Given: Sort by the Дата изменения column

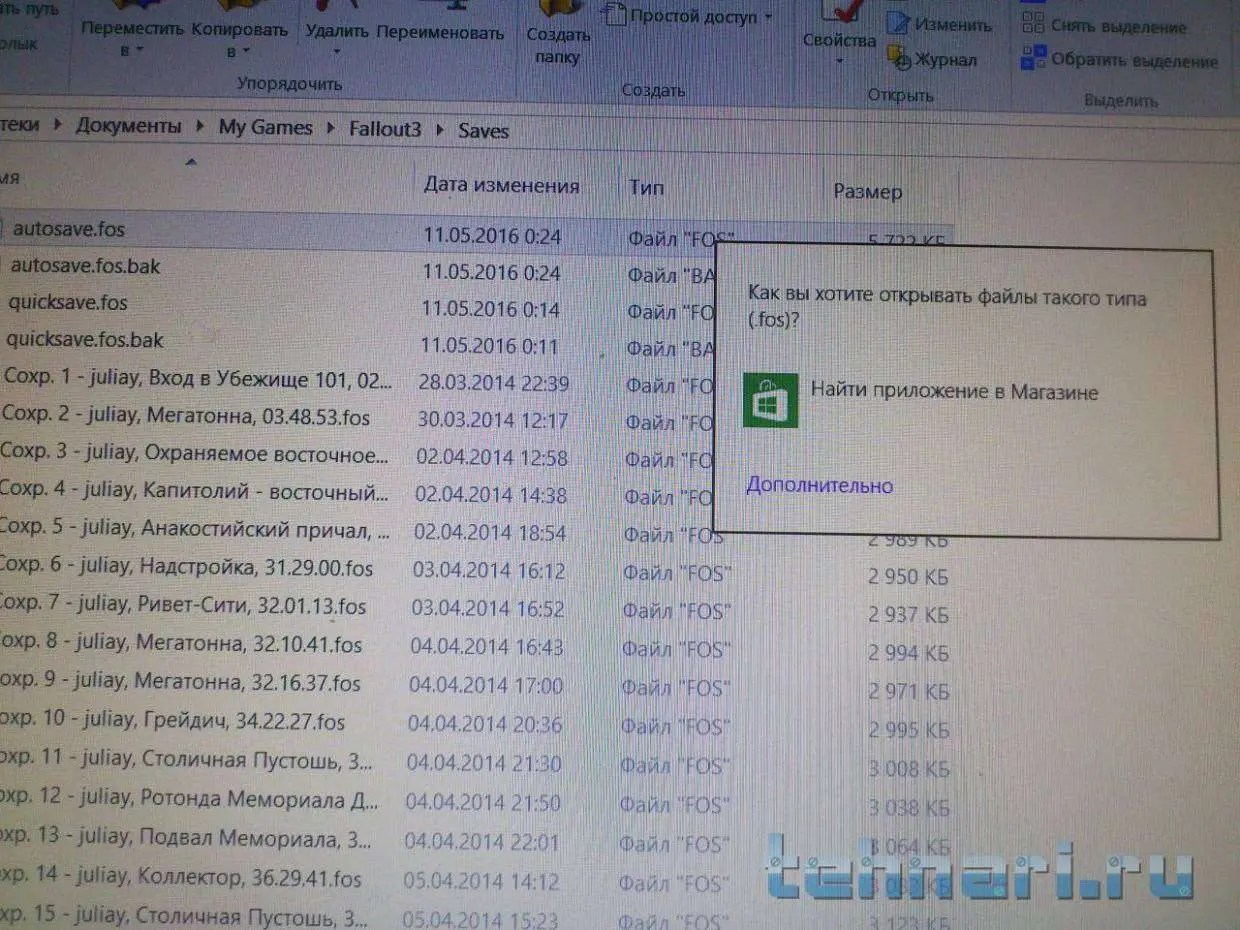Looking at the screenshot, I should tap(501, 185).
